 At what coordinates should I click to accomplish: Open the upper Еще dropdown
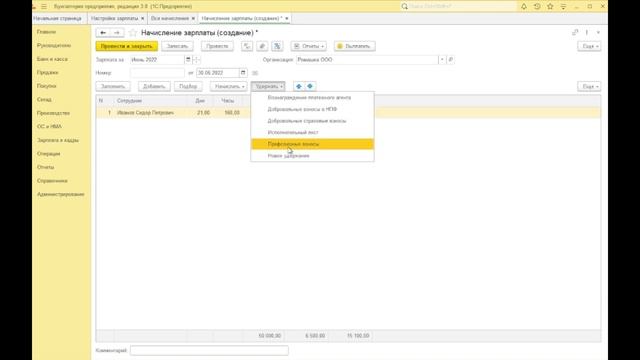pos(589,46)
